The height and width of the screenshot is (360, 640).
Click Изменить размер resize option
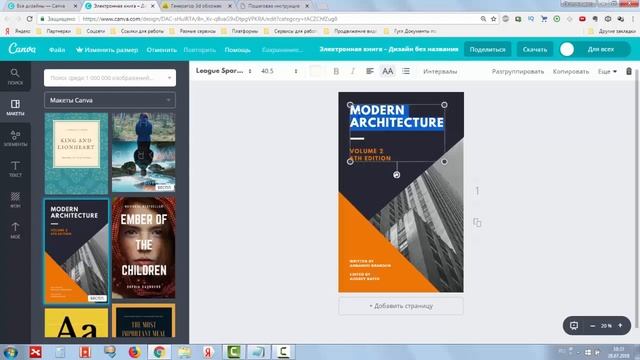tap(107, 50)
